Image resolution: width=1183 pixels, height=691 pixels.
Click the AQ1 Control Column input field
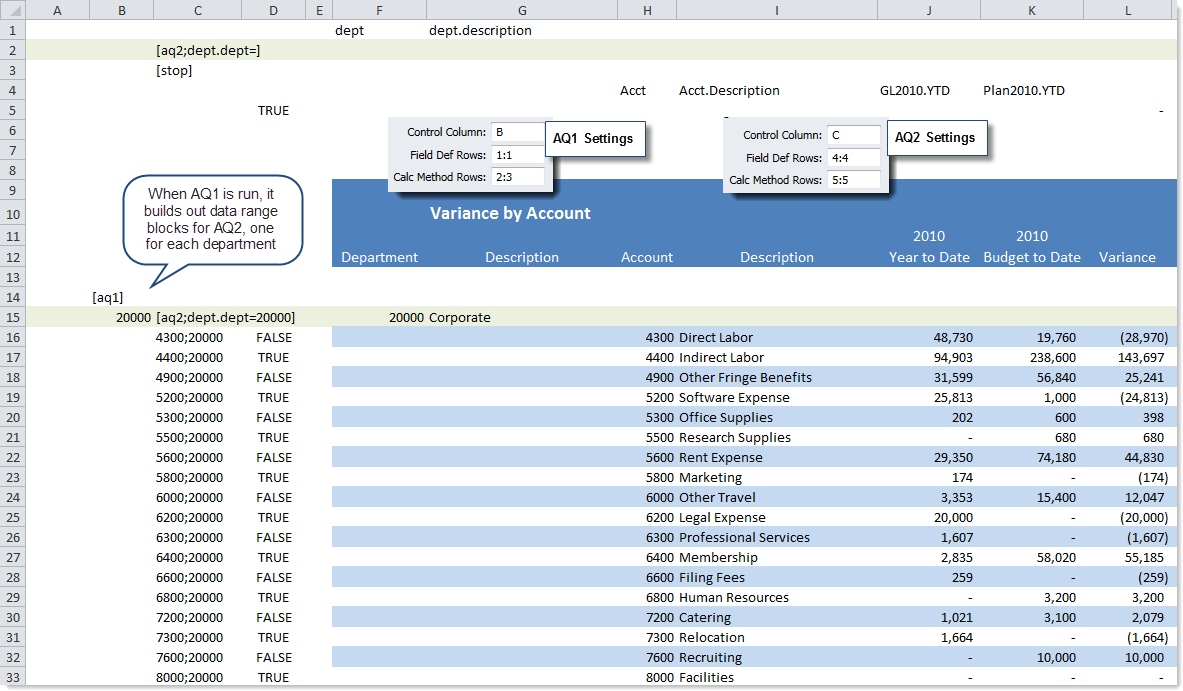[x=517, y=132]
